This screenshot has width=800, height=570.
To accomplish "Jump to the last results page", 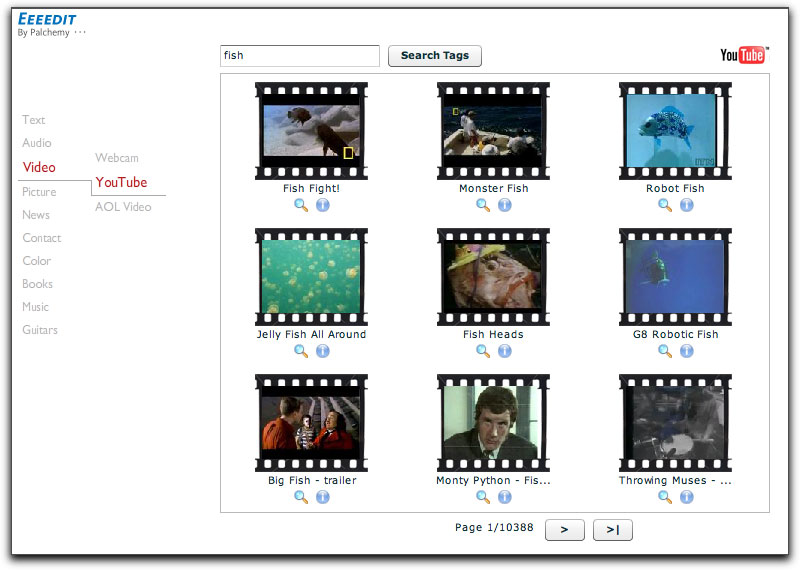I will click(x=612, y=530).
